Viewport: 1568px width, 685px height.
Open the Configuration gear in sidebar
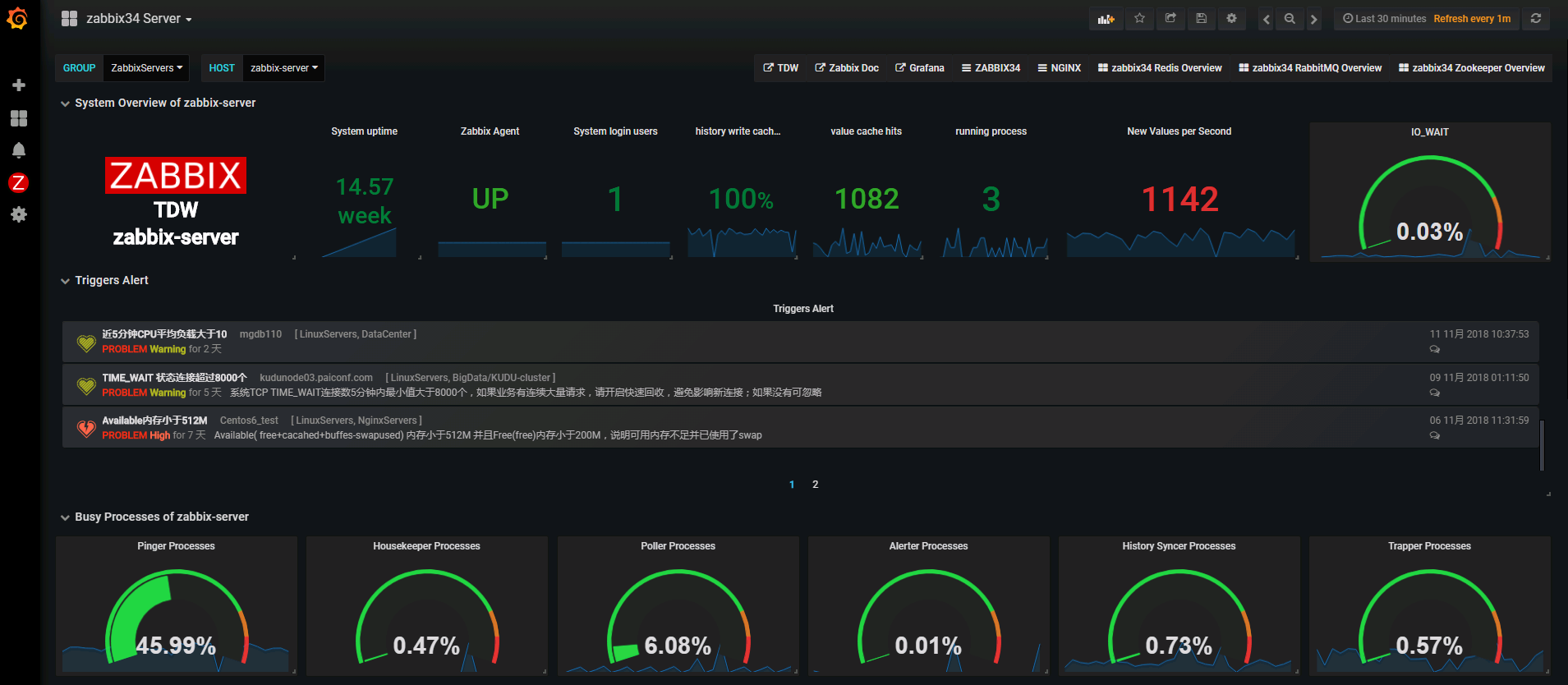pyautogui.click(x=19, y=214)
